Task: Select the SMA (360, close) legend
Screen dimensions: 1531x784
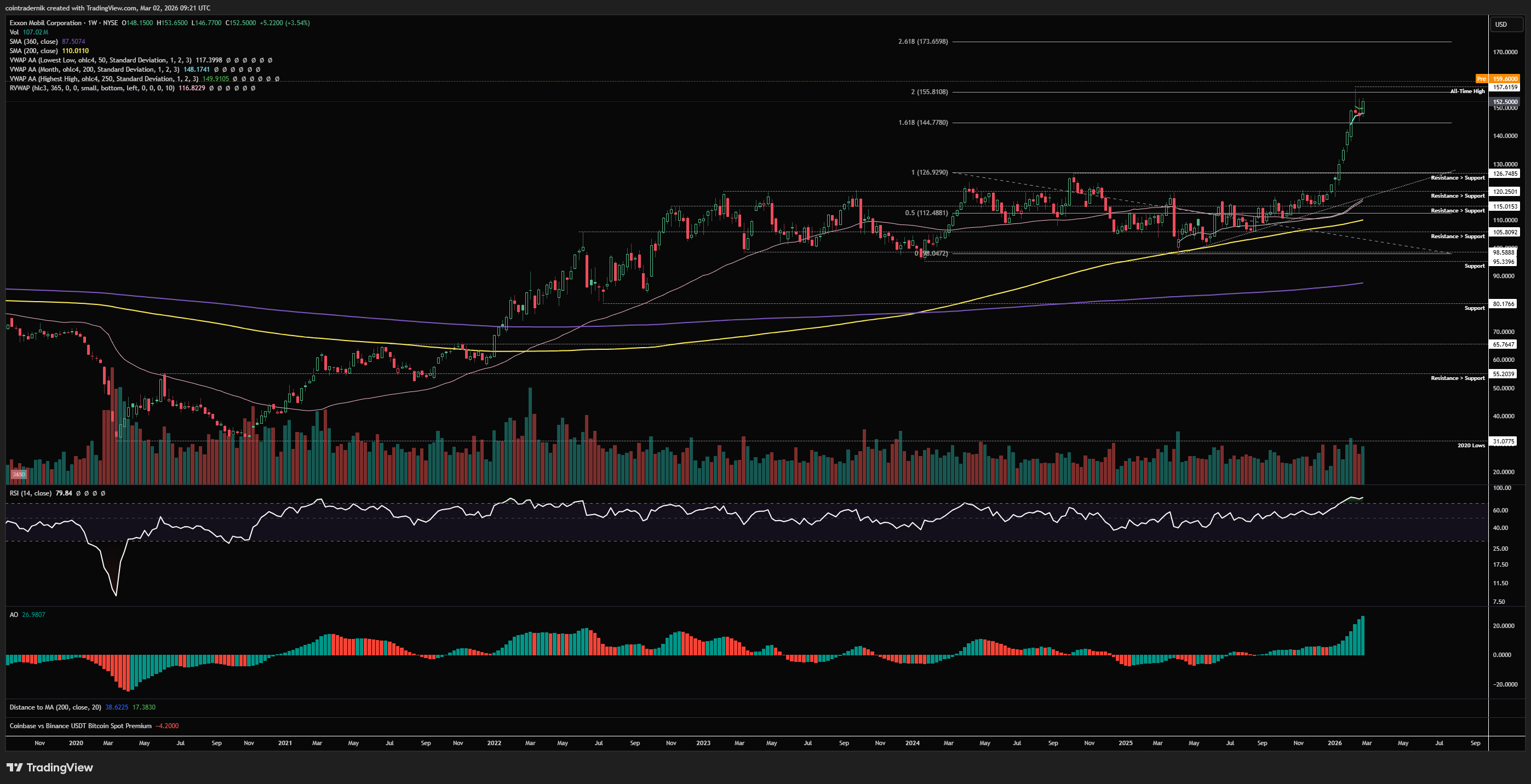Action: click(33, 42)
